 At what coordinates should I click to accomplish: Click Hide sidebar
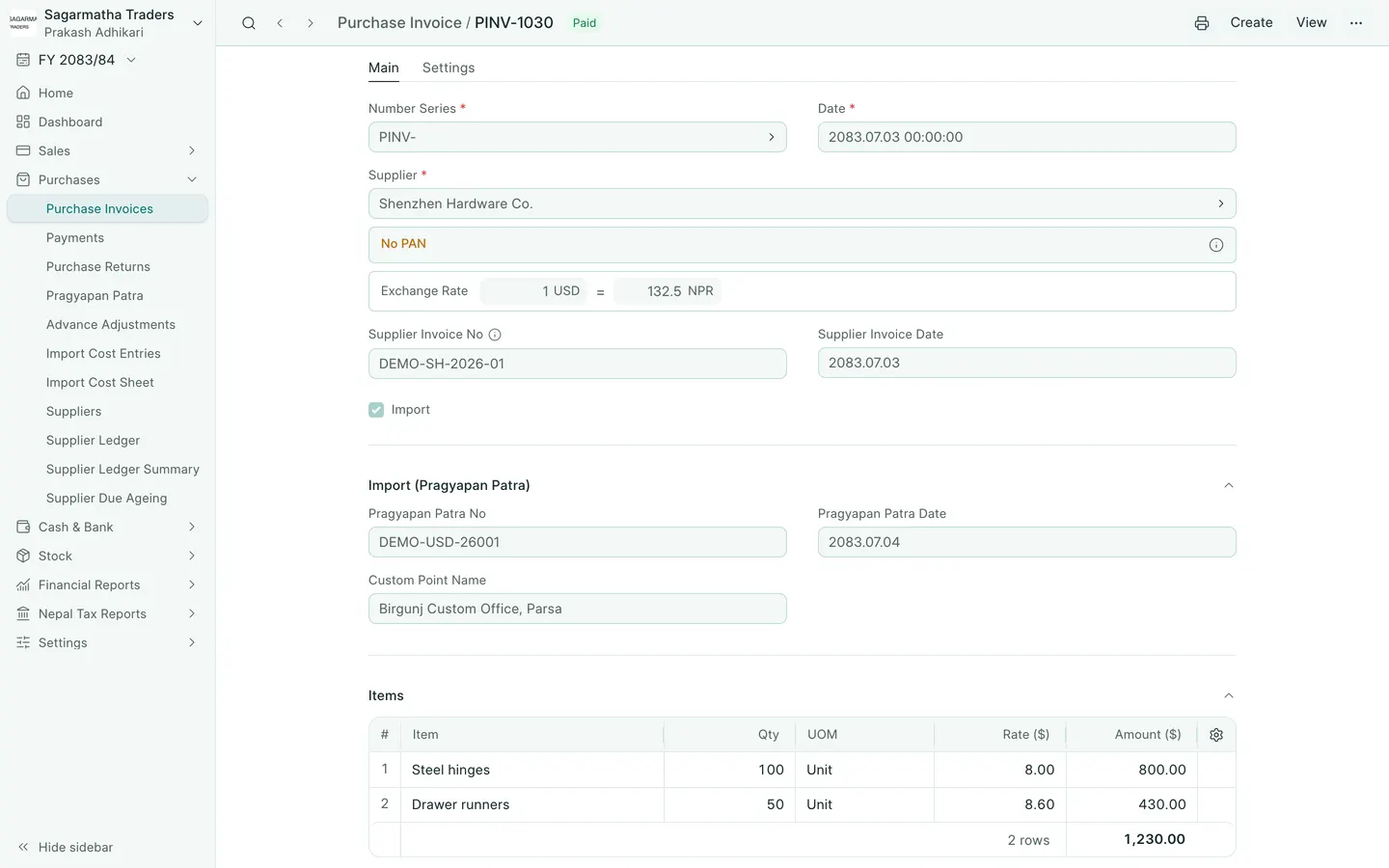(66, 847)
